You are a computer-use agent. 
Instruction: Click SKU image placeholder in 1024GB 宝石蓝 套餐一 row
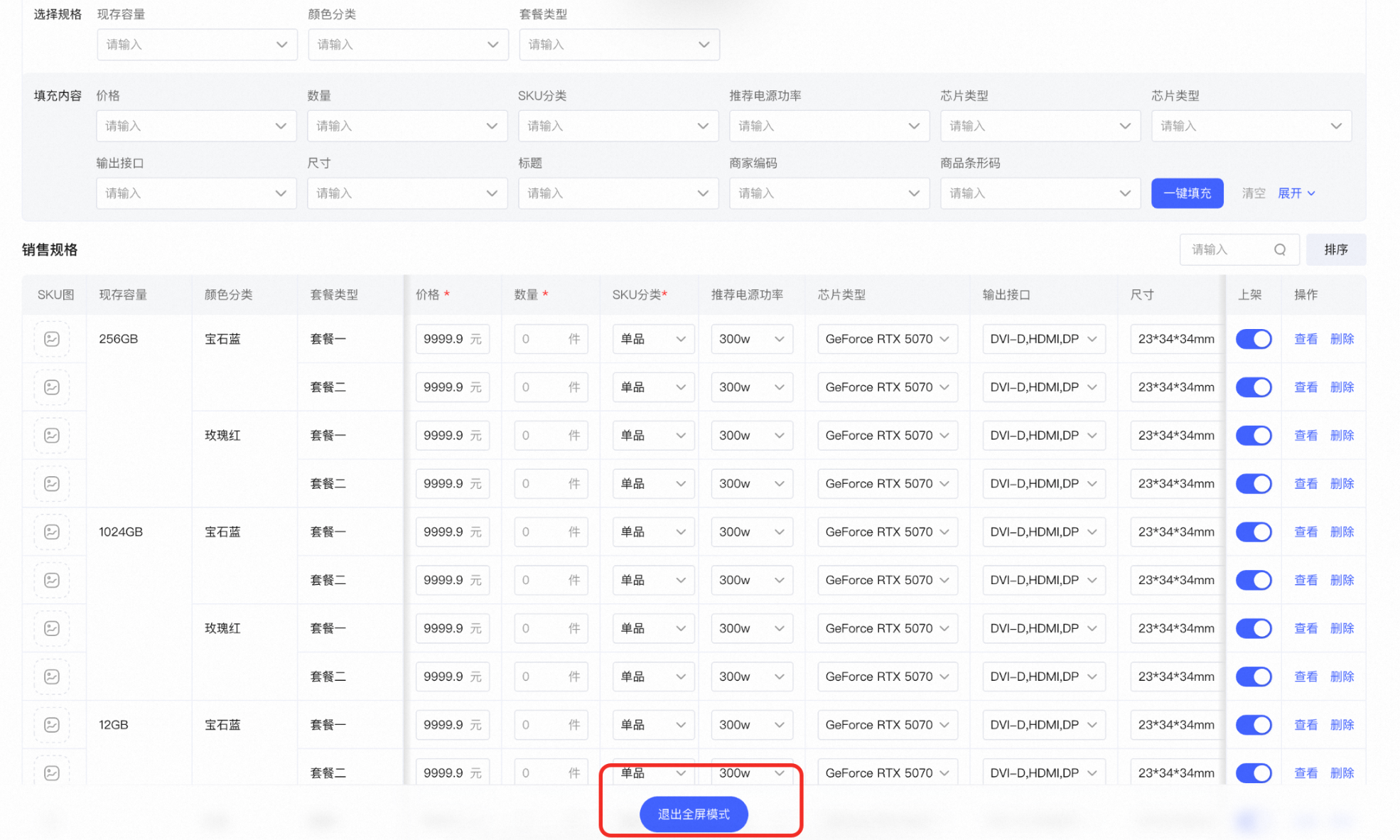pyautogui.click(x=52, y=532)
